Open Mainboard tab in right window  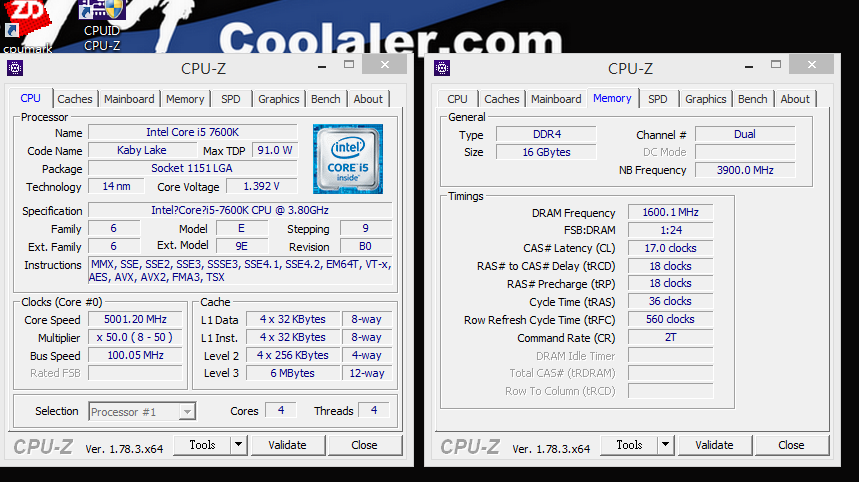(x=556, y=99)
